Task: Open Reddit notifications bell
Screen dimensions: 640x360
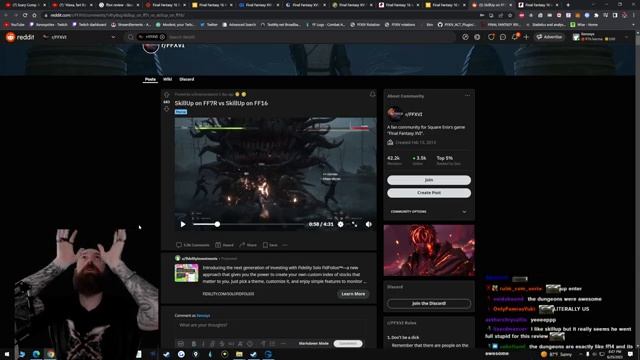Action: tap(515, 37)
